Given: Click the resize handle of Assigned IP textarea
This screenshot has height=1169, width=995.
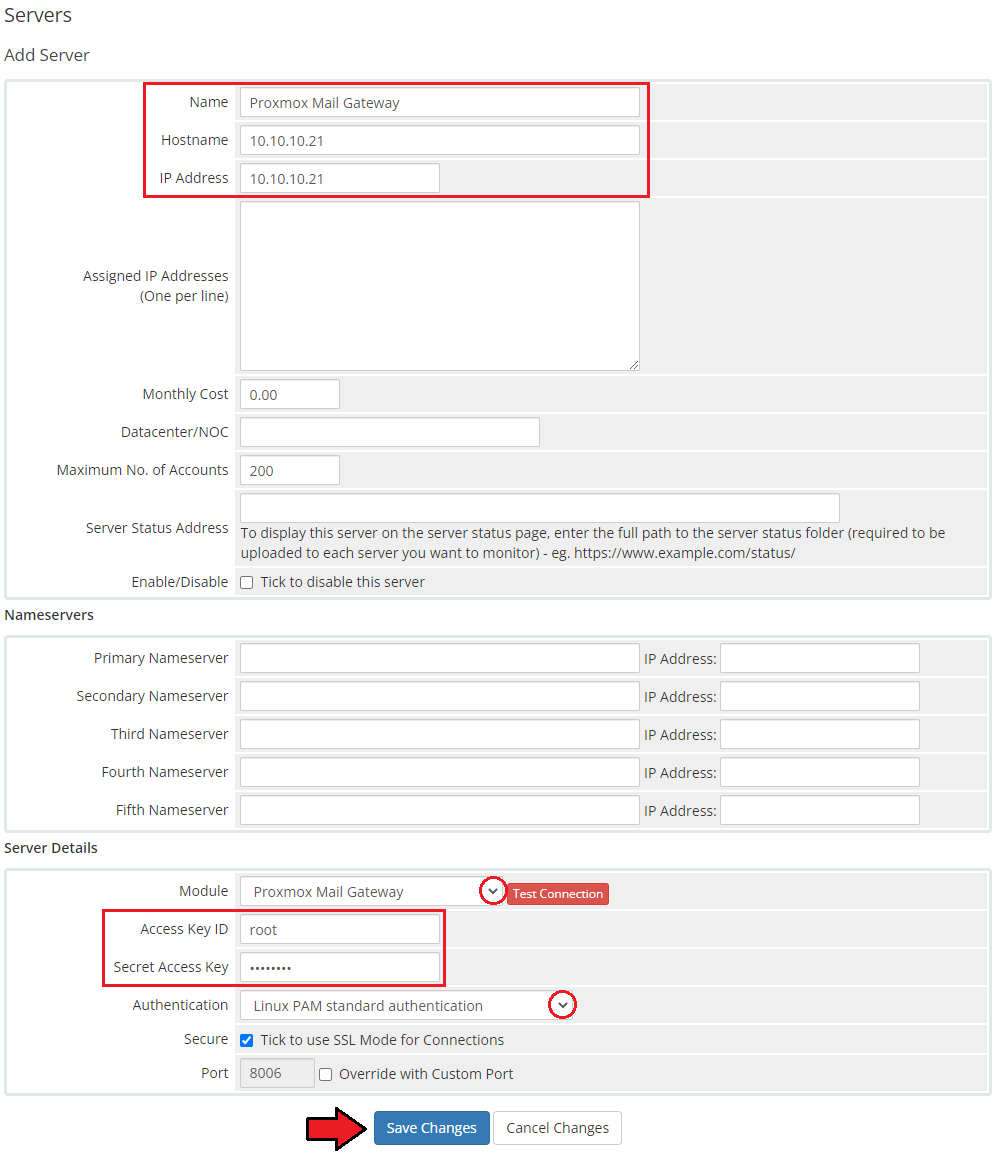Looking at the screenshot, I should pos(634,365).
